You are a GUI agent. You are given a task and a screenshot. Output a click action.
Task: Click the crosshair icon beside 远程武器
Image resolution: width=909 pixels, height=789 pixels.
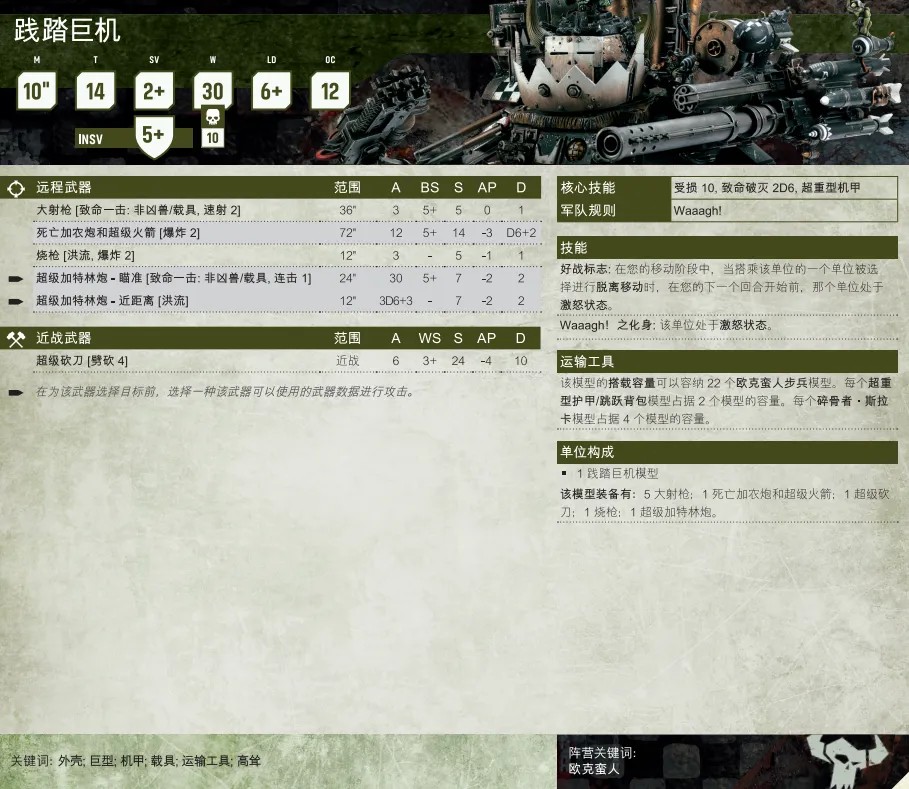[x=16, y=188]
